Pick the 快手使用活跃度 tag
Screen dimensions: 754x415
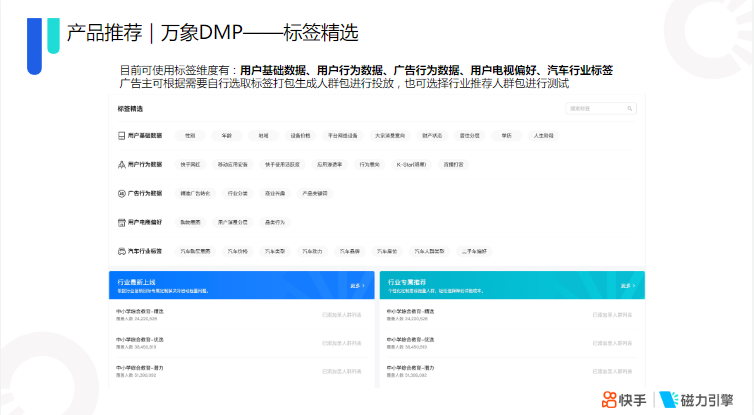tap(282, 165)
